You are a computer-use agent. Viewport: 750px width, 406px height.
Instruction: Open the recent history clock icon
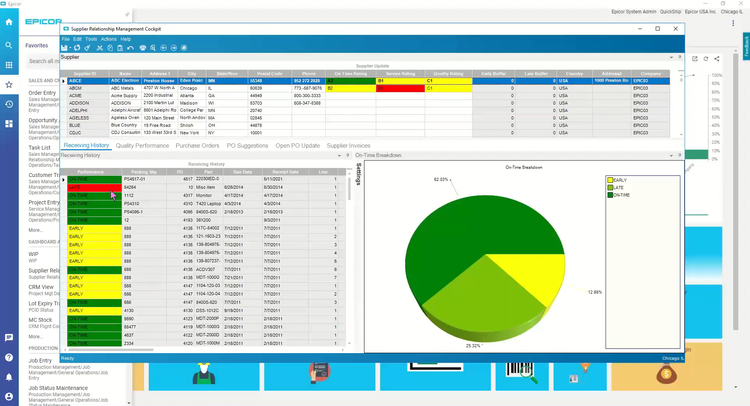(x=9, y=103)
